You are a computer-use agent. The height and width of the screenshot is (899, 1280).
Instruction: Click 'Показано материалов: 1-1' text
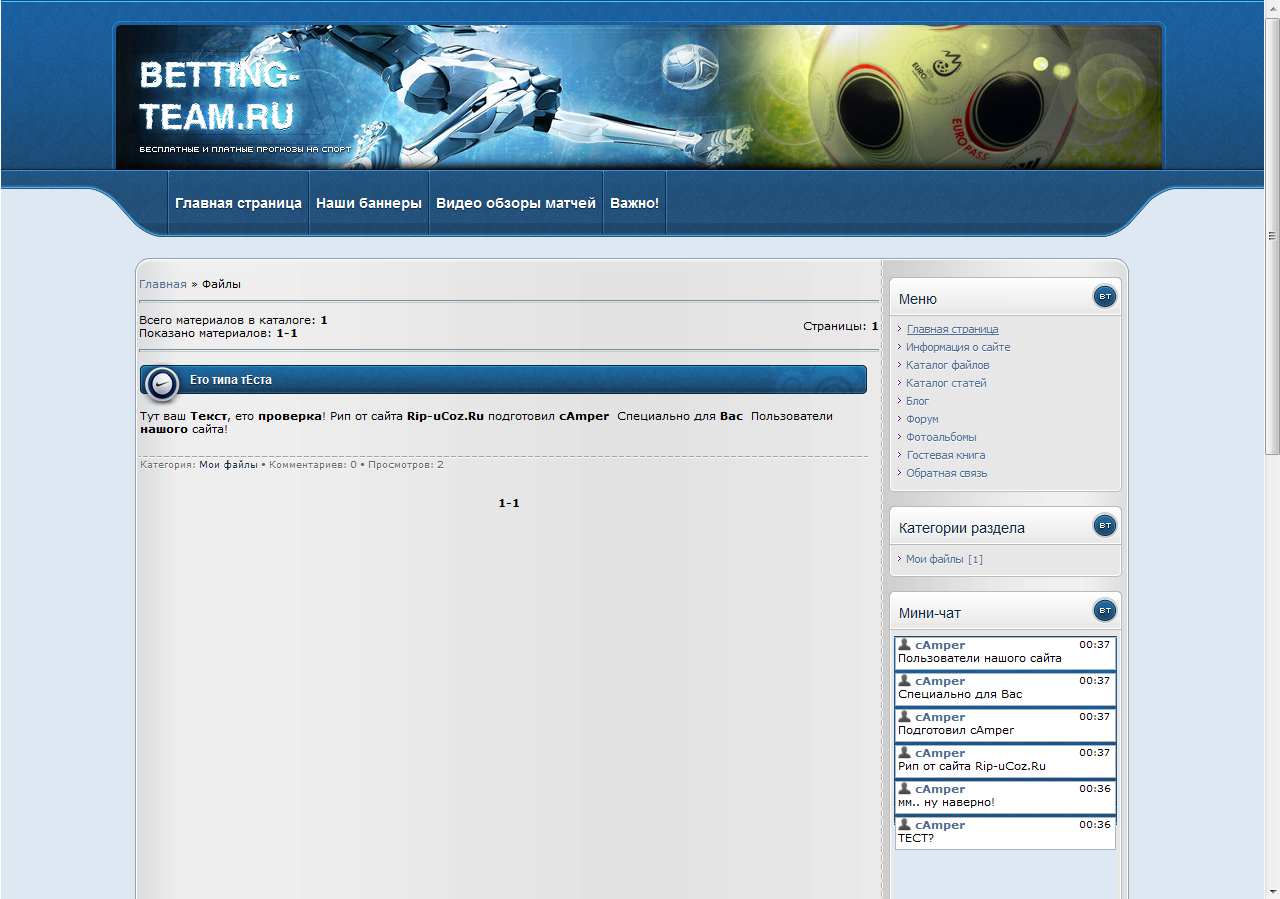point(218,333)
